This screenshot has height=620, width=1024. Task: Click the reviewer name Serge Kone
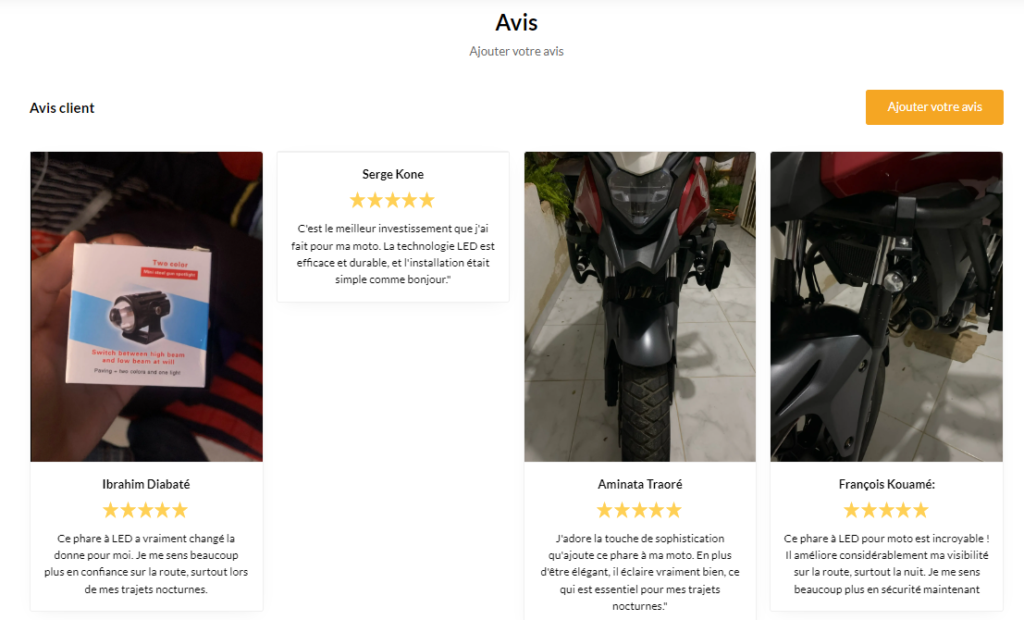click(x=392, y=174)
